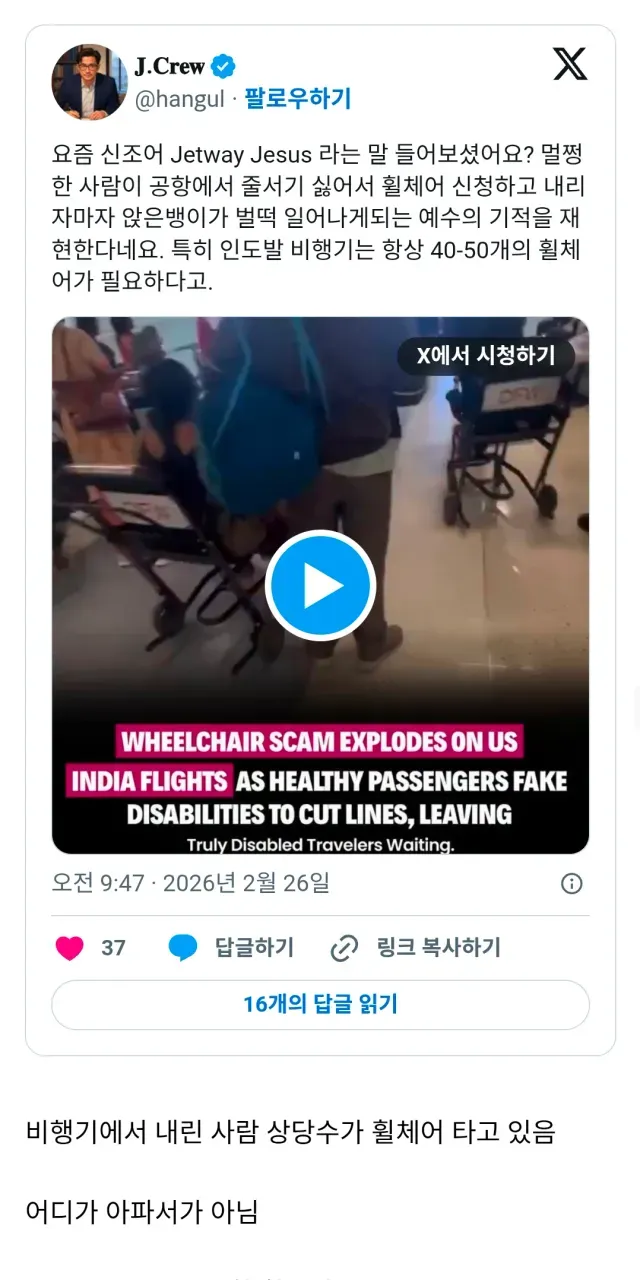This screenshot has width=640, height=1280.
Task: Play the embedded wheelchair scam video
Action: pos(320,585)
